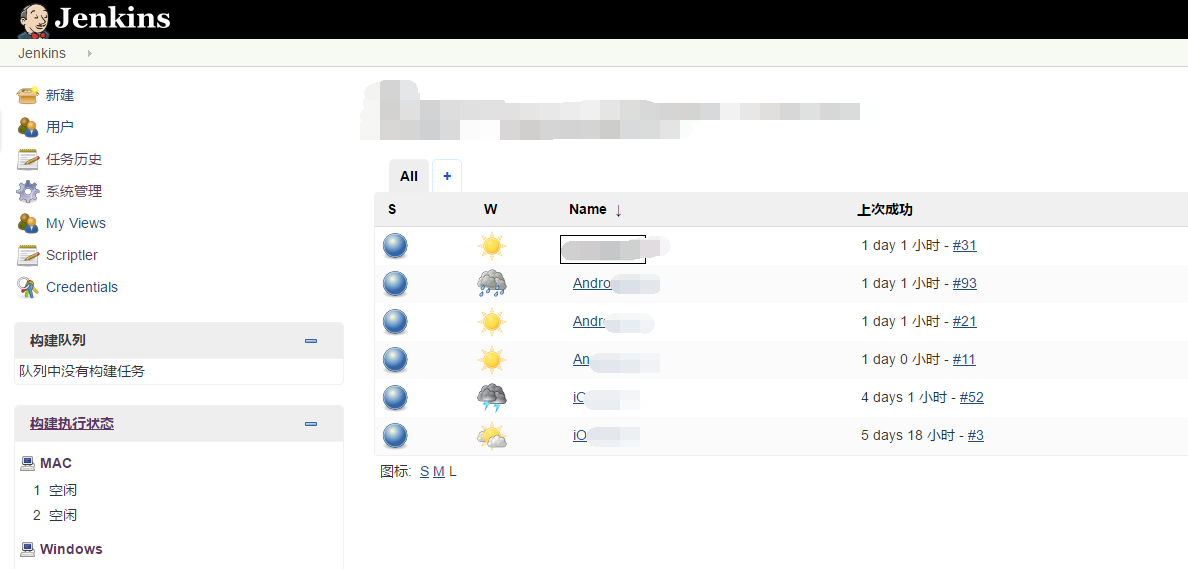Click blue status ball in #3 row
Image resolution: width=1188 pixels, height=569 pixels.
(395, 435)
